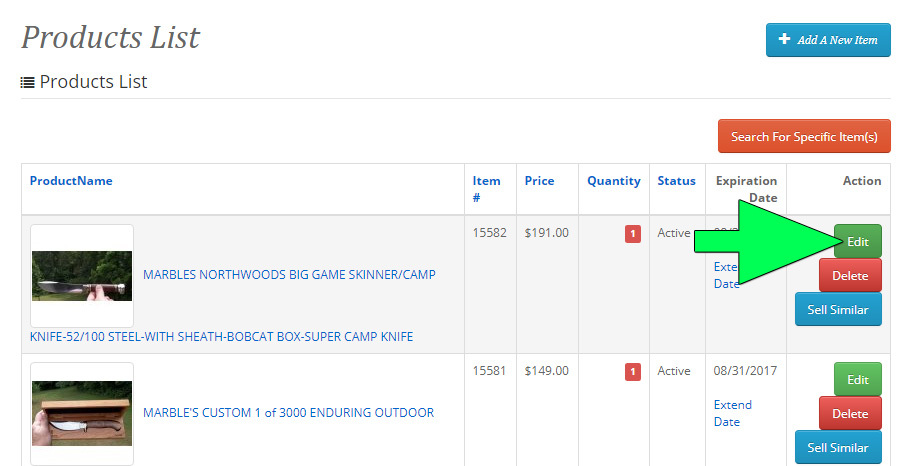
Task: Edit item 15582
Action: click(x=858, y=241)
